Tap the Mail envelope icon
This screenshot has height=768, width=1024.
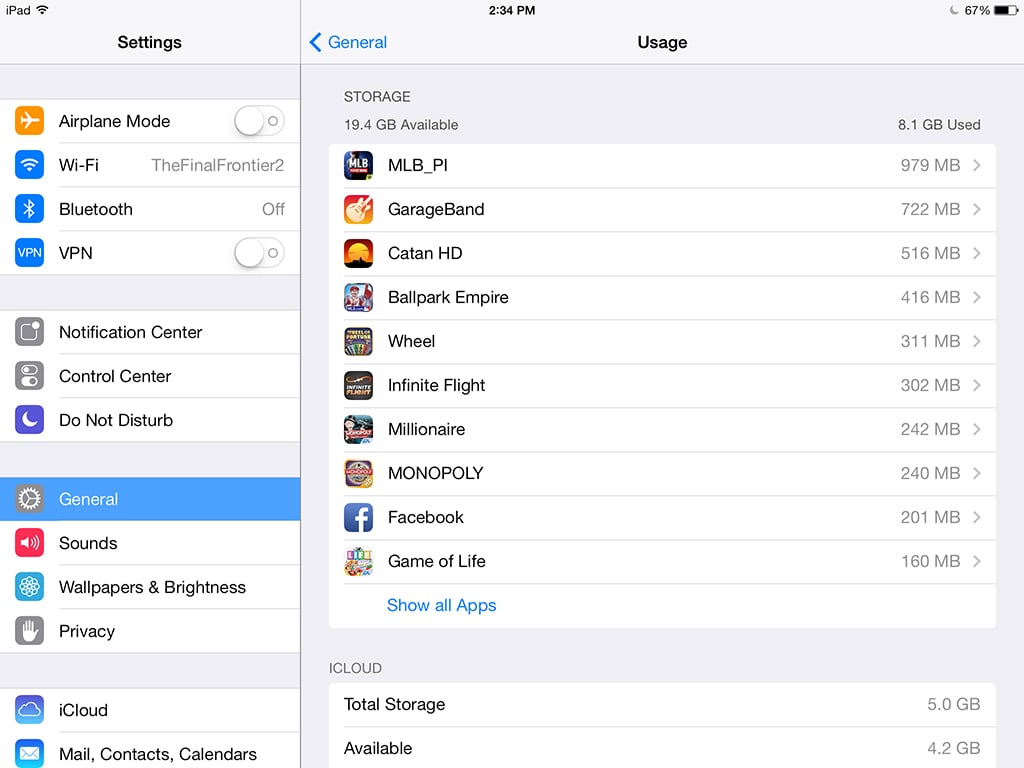click(29, 754)
